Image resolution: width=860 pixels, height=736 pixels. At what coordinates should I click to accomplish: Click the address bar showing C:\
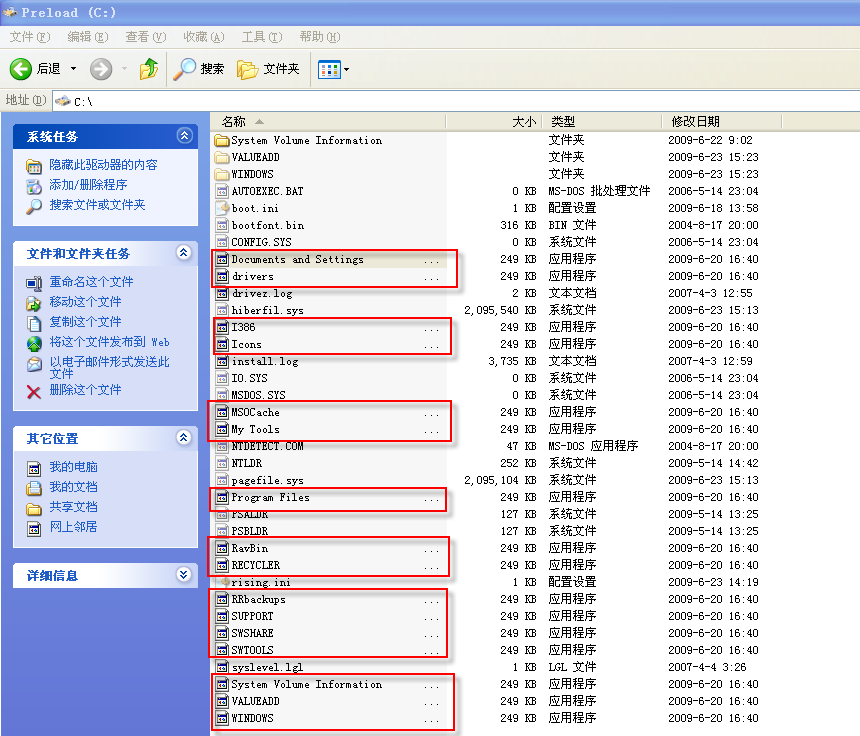tap(455, 101)
